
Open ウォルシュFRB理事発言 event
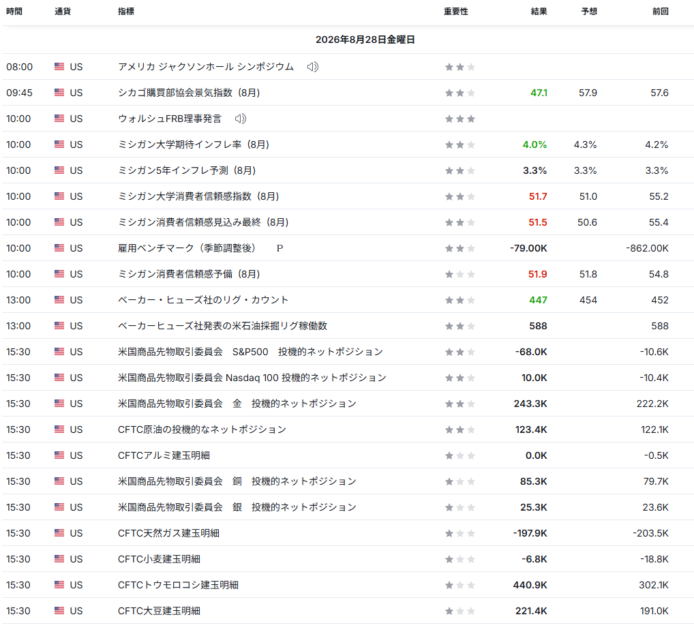tap(170, 119)
